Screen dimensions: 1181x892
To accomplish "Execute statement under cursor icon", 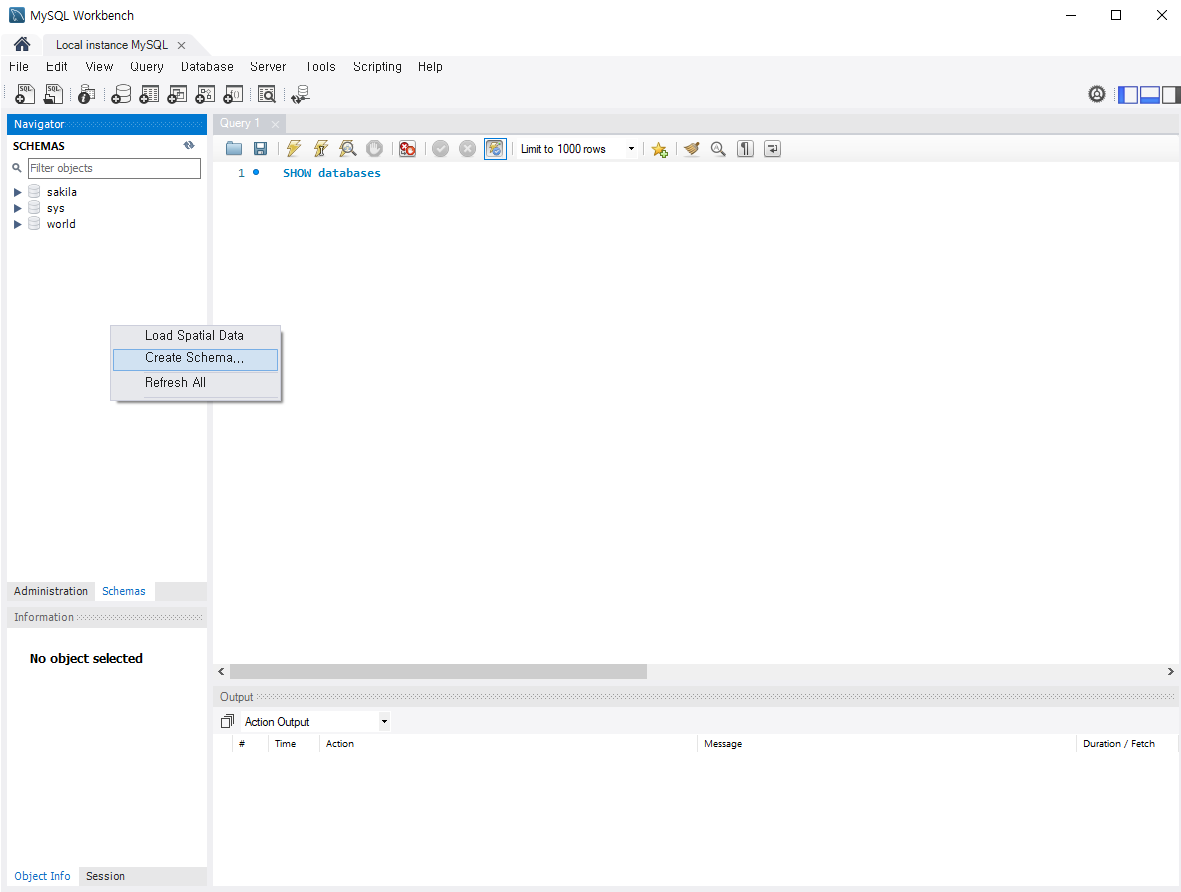I will 321,148.
